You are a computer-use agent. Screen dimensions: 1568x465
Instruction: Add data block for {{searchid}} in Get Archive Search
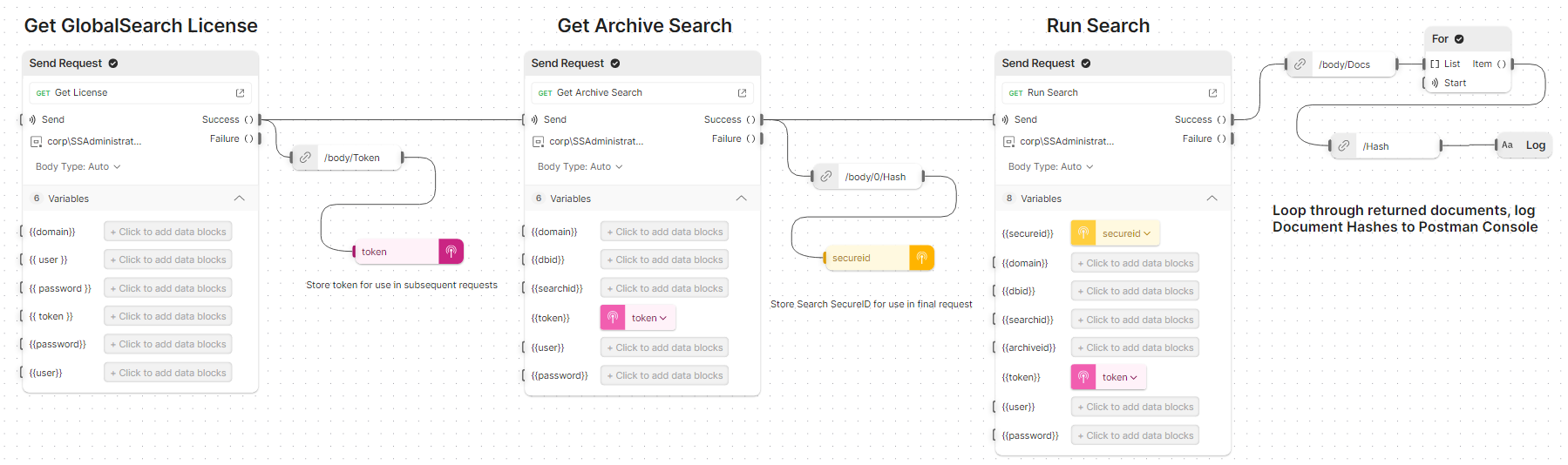pos(664,288)
